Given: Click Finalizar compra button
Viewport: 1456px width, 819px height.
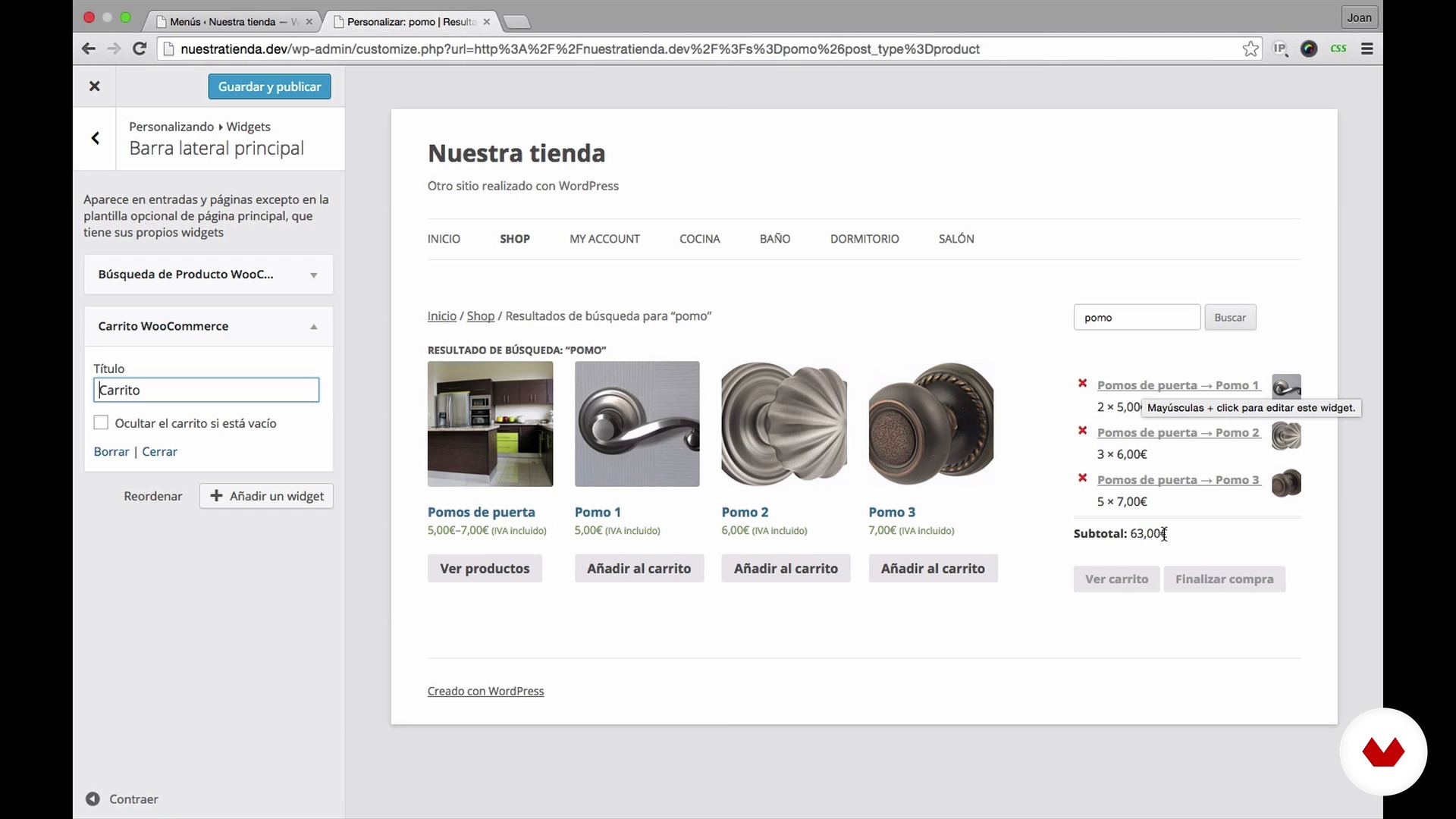Looking at the screenshot, I should click(1225, 579).
